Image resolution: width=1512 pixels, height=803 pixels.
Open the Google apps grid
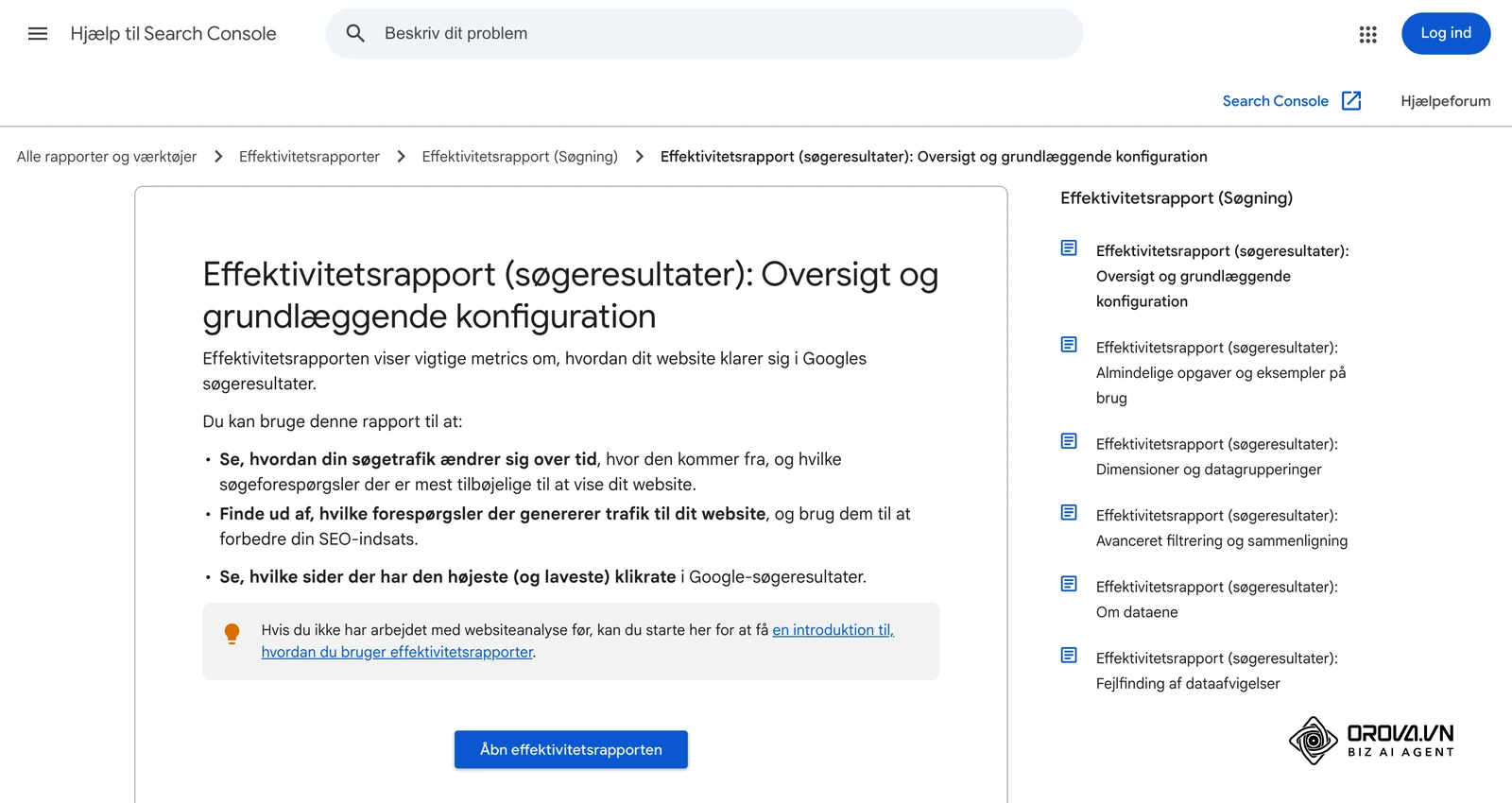pyautogui.click(x=1367, y=34)
